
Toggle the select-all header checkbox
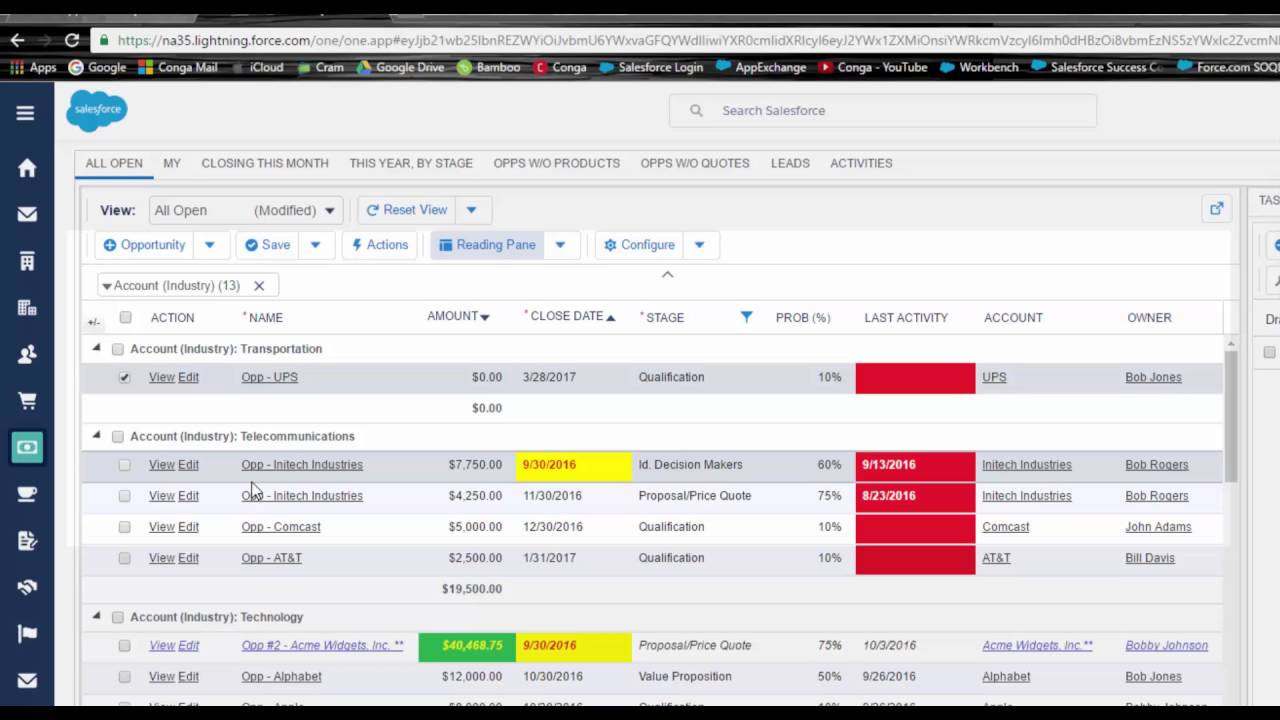pos(125,317)
